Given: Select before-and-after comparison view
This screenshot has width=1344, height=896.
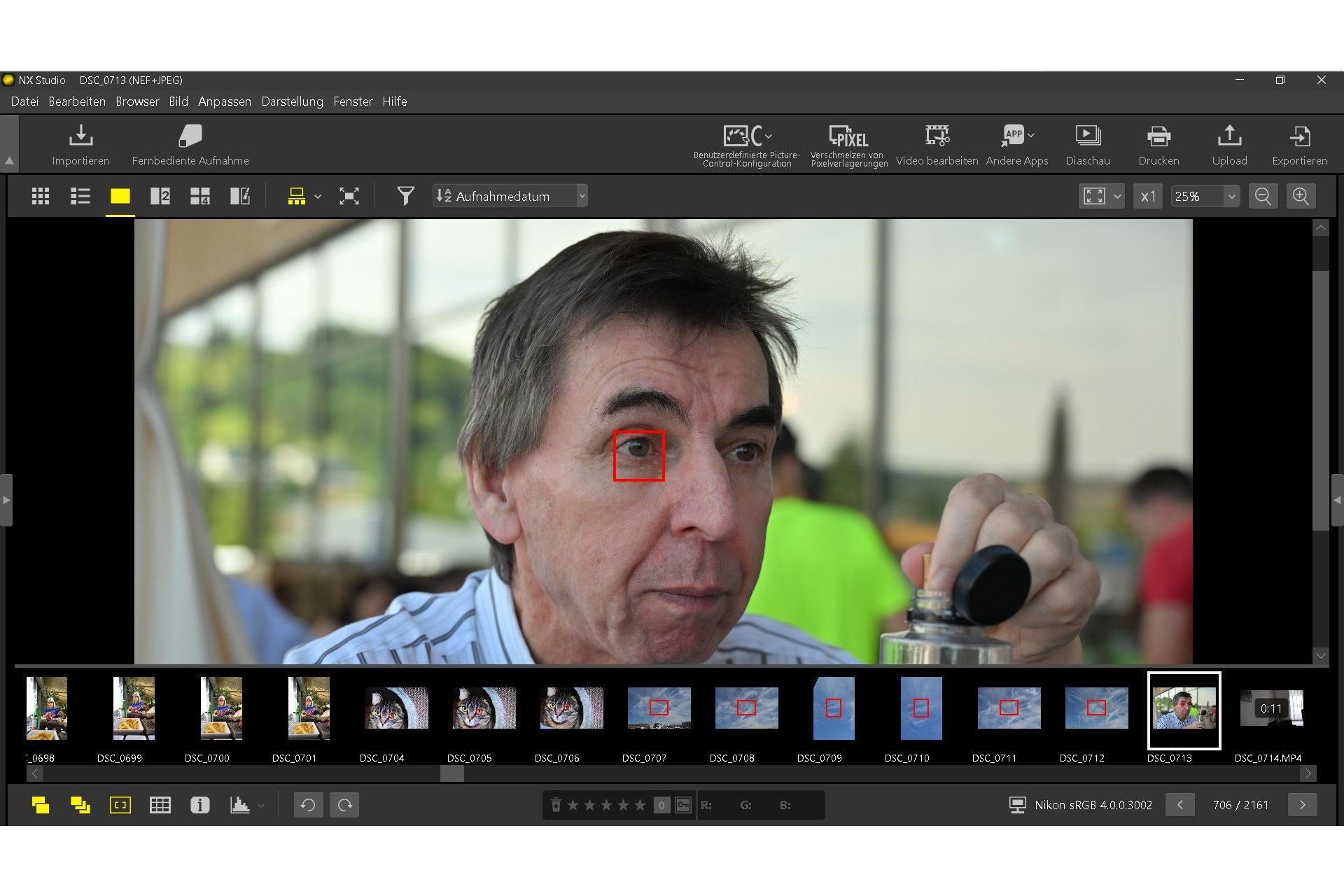Looking at the screenshot, I should (x=240, y=196).
